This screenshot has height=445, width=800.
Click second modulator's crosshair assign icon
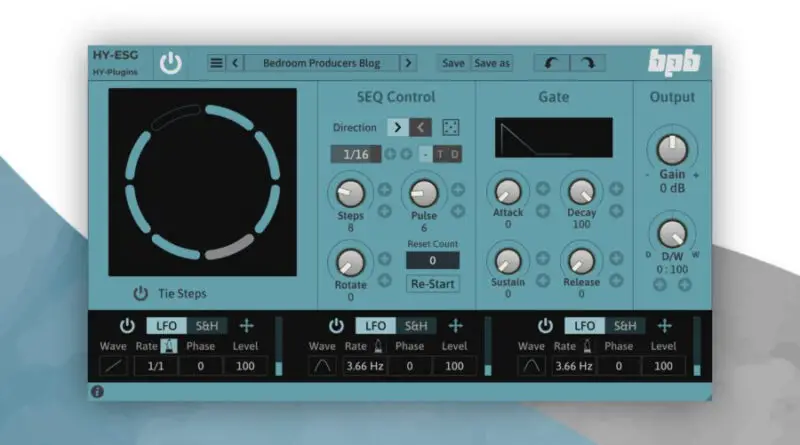coord(456,326)
